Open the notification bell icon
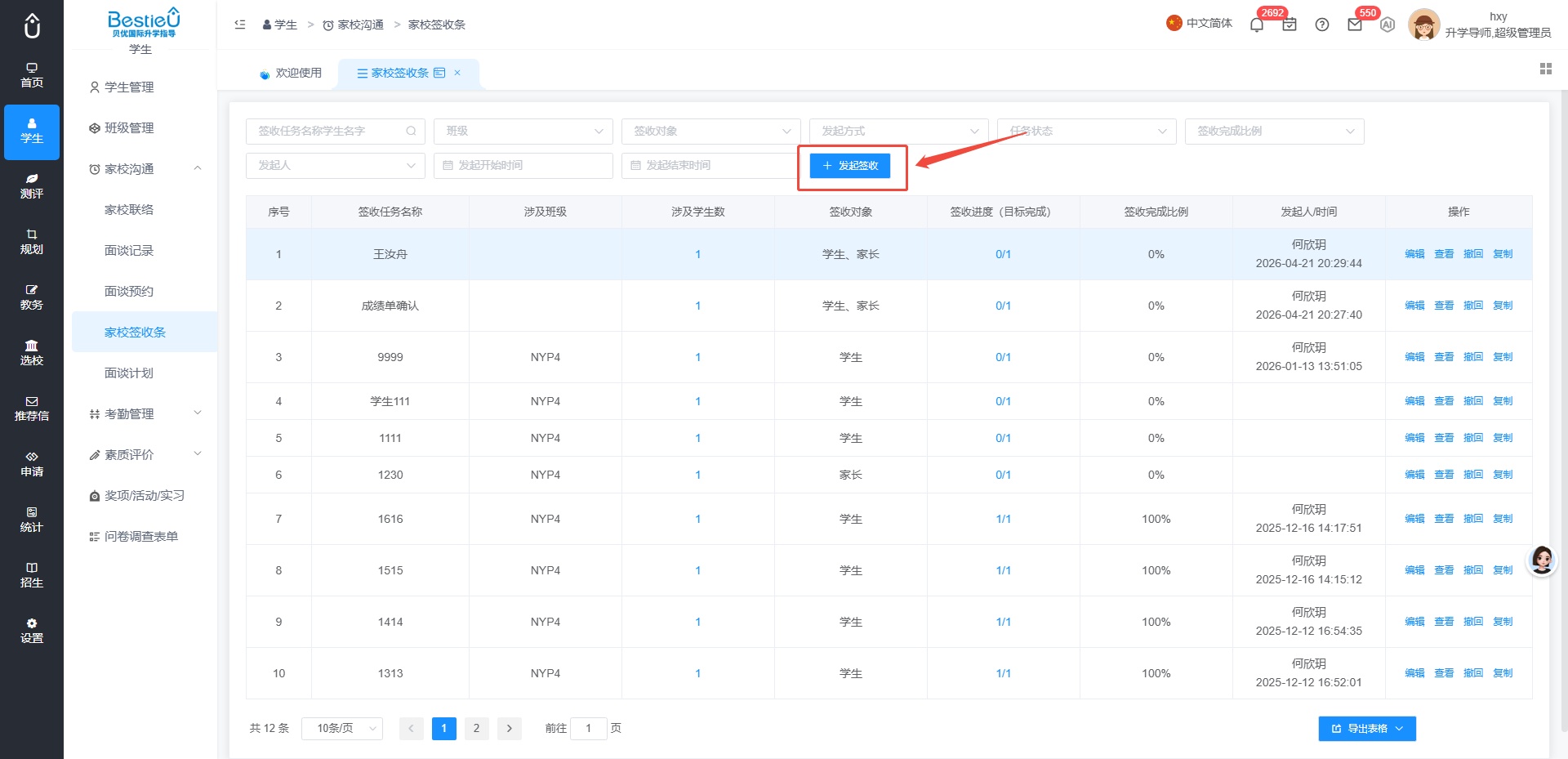 tap(1257, 25)
